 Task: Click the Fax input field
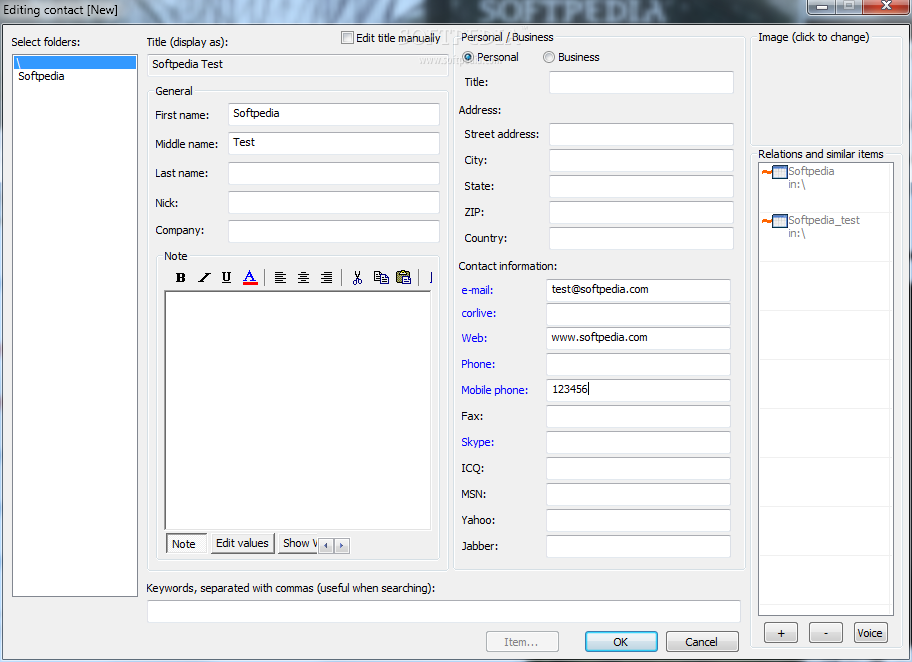click(638, 417)
